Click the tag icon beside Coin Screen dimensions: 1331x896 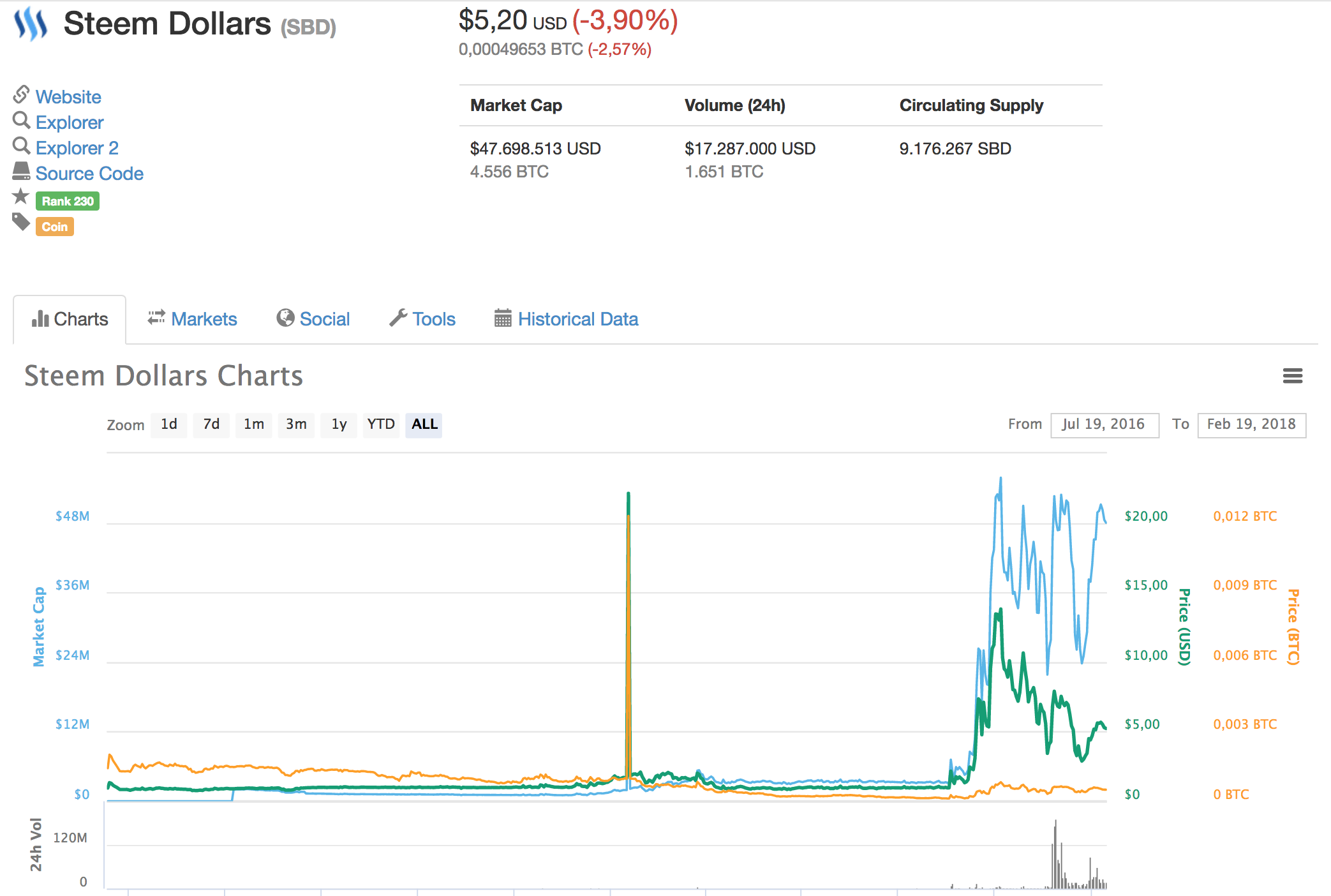click(21, 222)
